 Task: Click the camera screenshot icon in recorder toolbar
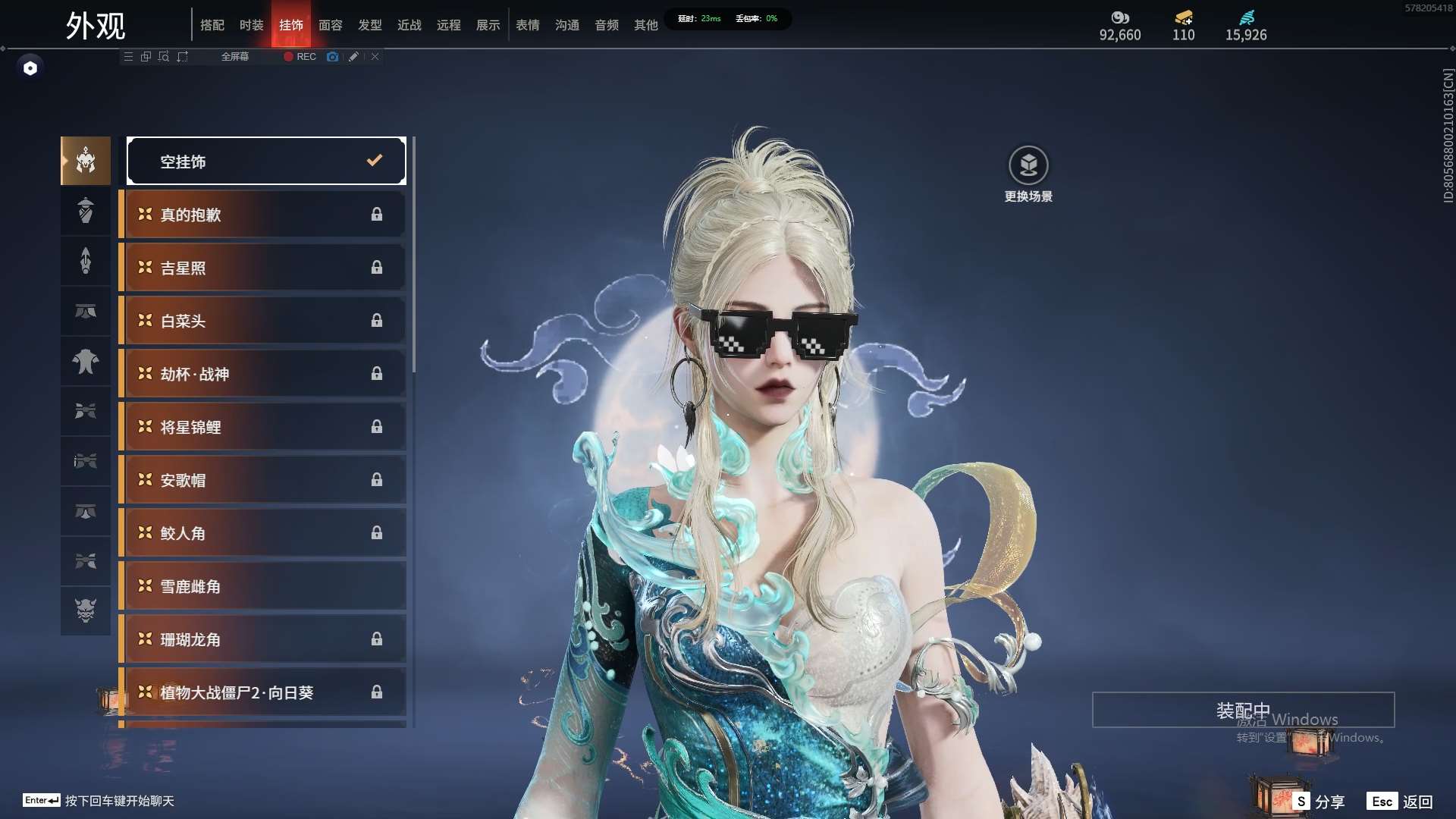332,57
